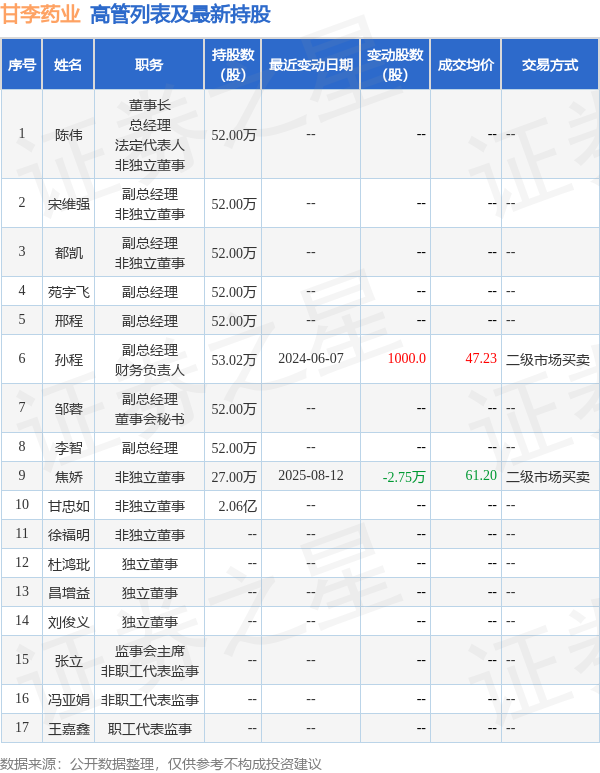Click 法定代表人 in 陈伟's positions
The height and width of the screenshot is (773, 600).
coord(149,145)
